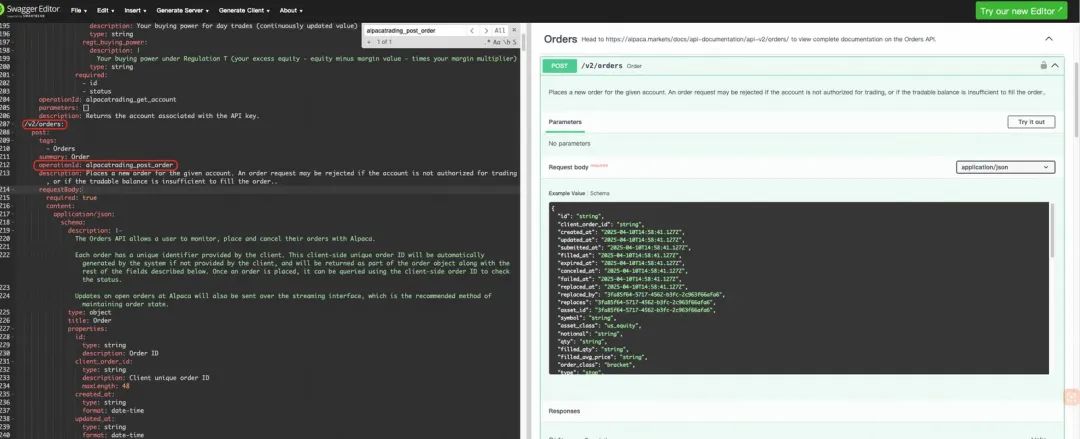
Task: Collapse the Orders section chevron
Action: pos(1049,39)
